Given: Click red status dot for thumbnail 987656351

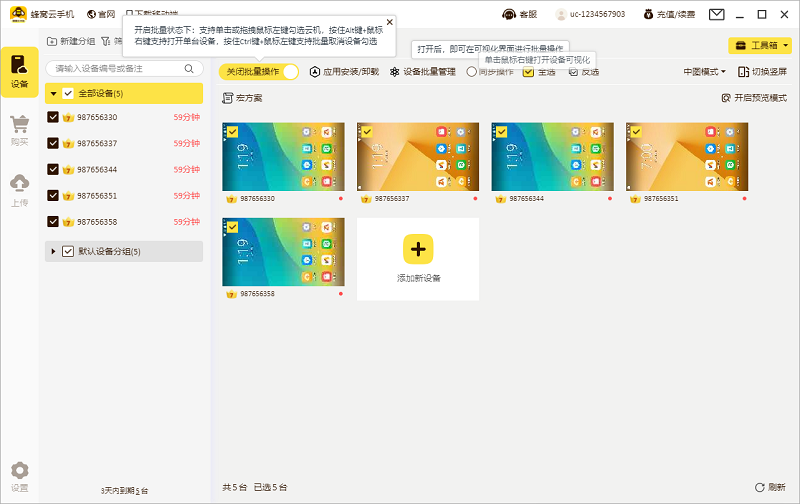Looking at the screenshot, I should (x=744, y=198).
